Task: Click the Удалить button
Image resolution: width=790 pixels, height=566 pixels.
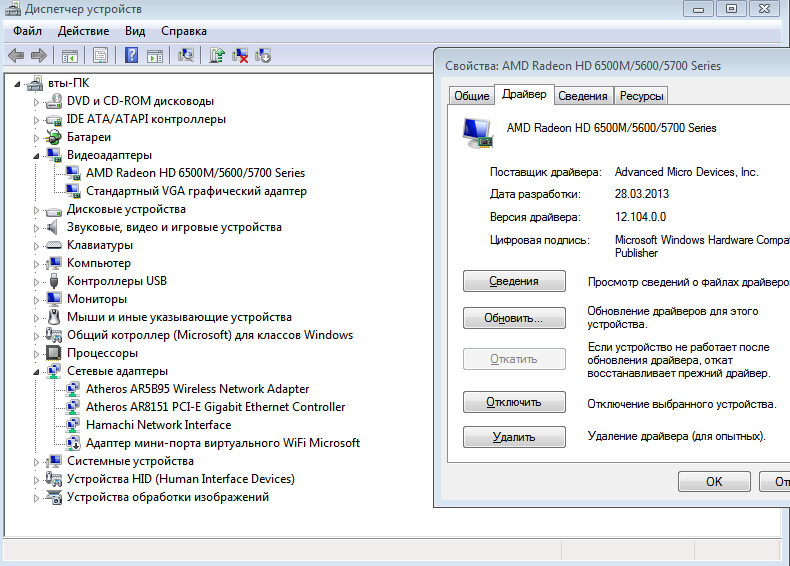Action: pos(514,437)
